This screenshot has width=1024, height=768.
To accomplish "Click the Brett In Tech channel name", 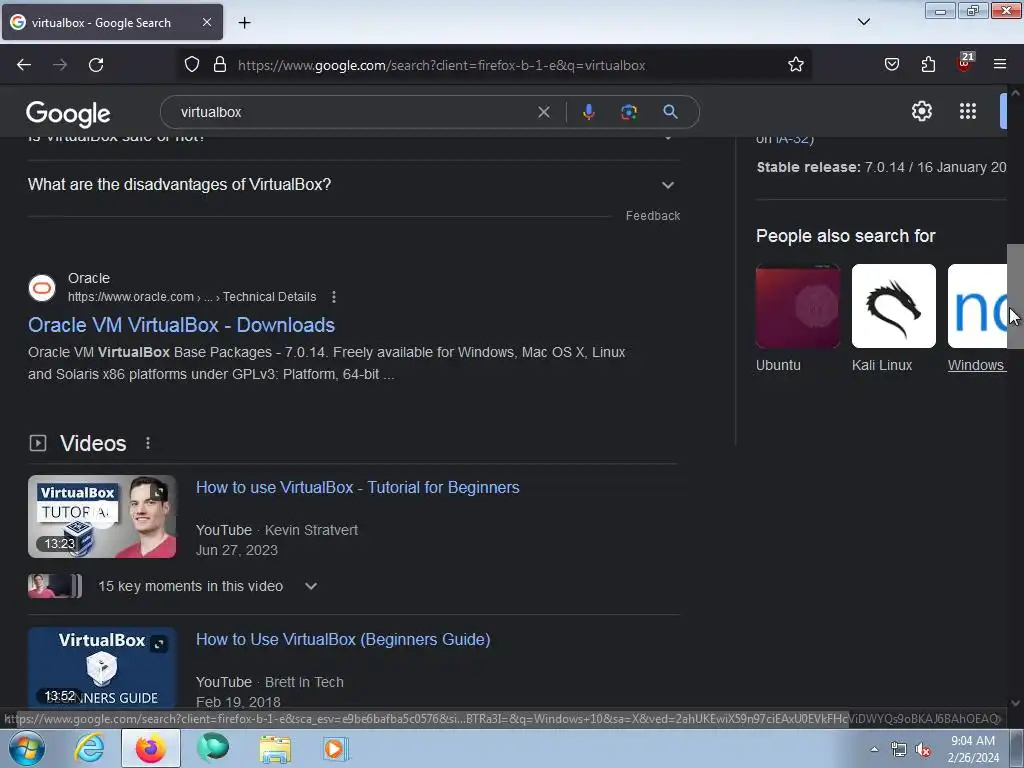I will (304, 682).
